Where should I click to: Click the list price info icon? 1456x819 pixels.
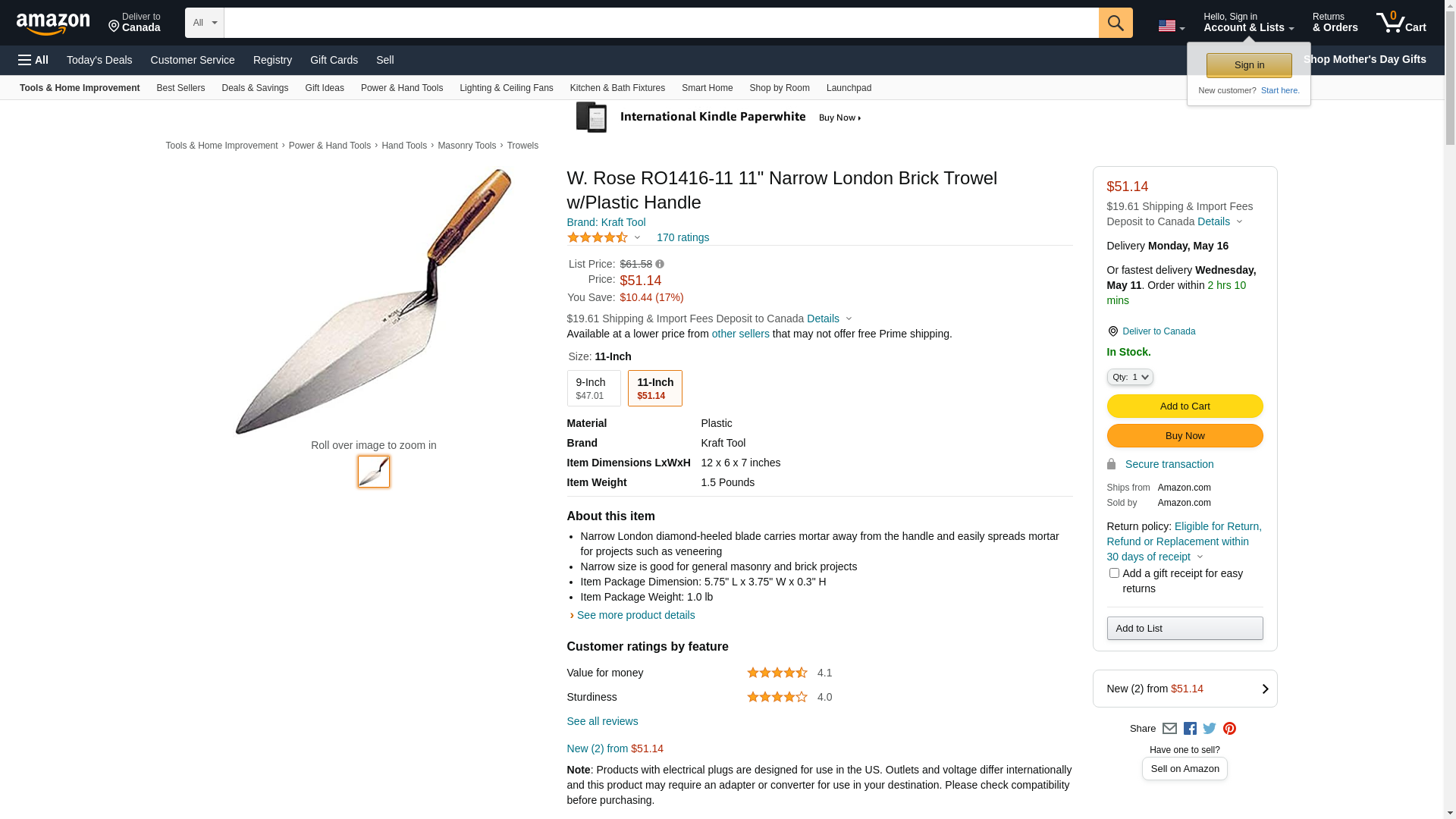[660, 265]
